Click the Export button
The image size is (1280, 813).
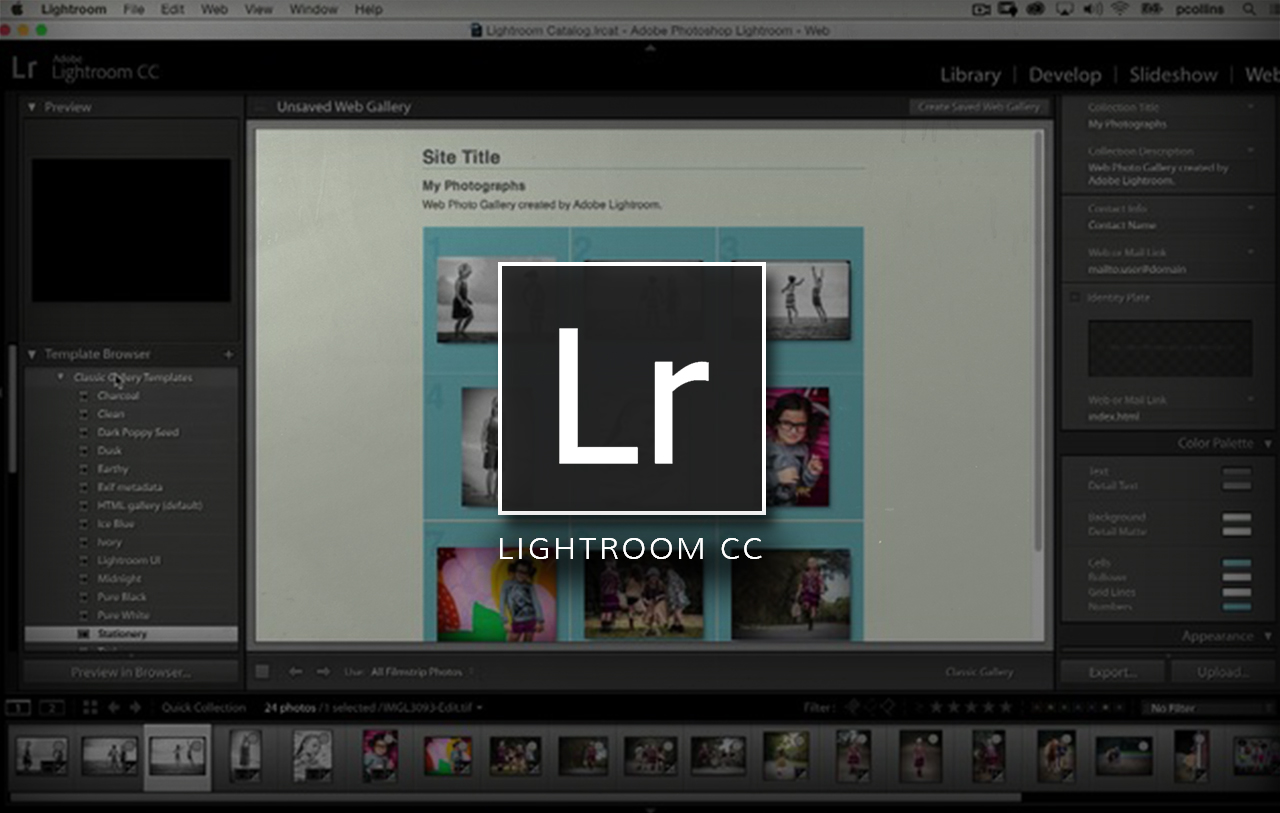coord(1112,672)
